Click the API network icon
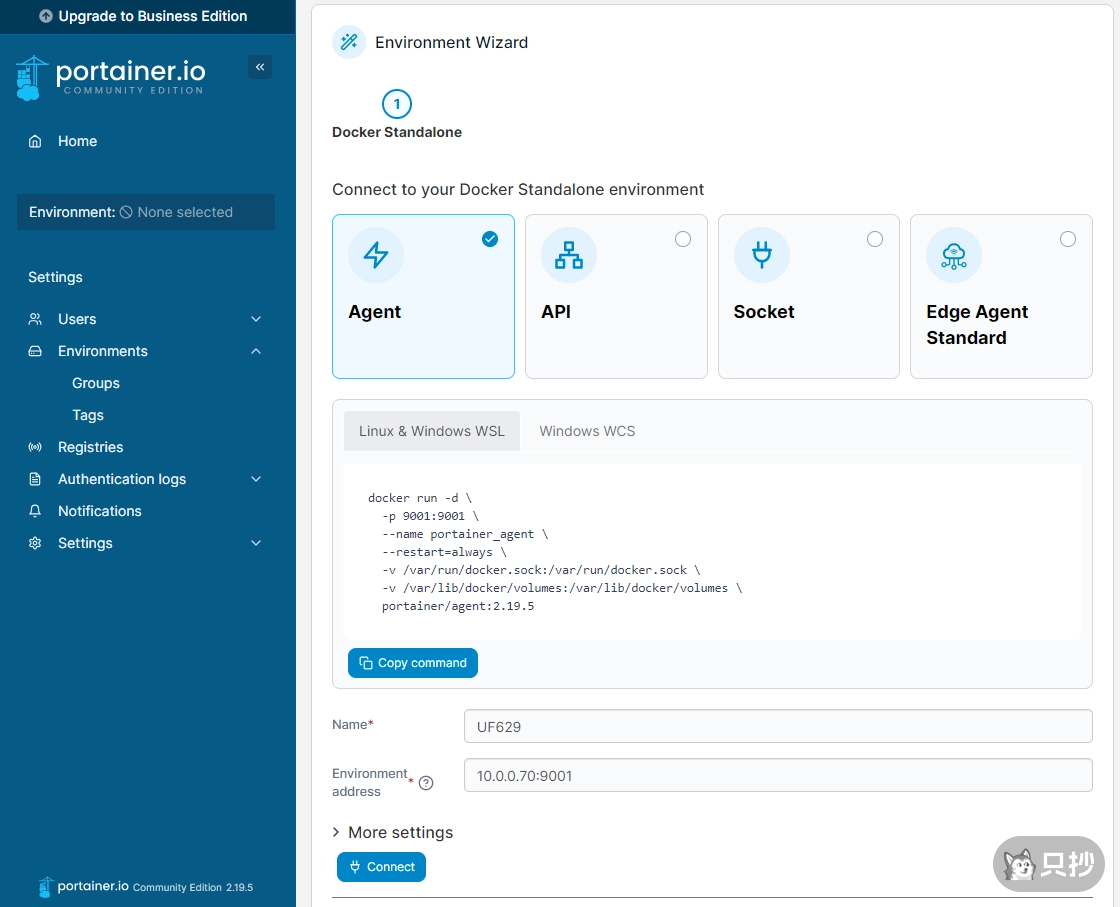The height and width of the screenshot is (907, 1120). [x=569, y=255]
